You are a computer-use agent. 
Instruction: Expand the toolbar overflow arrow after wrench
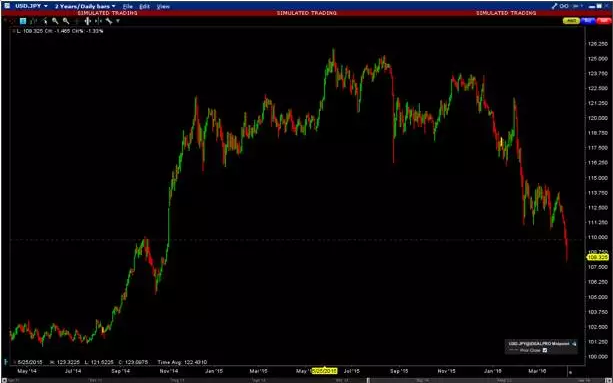click(x=118, y=21)
